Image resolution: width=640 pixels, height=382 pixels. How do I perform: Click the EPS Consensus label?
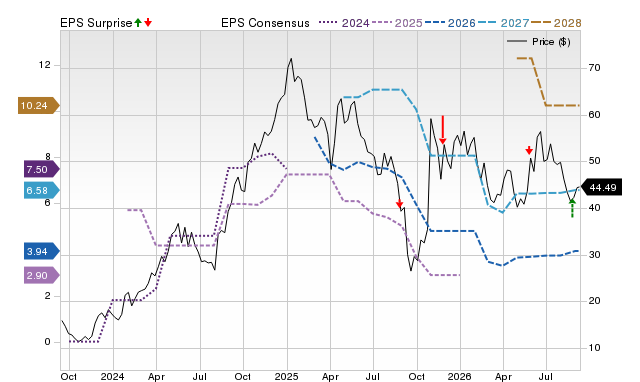265,23
